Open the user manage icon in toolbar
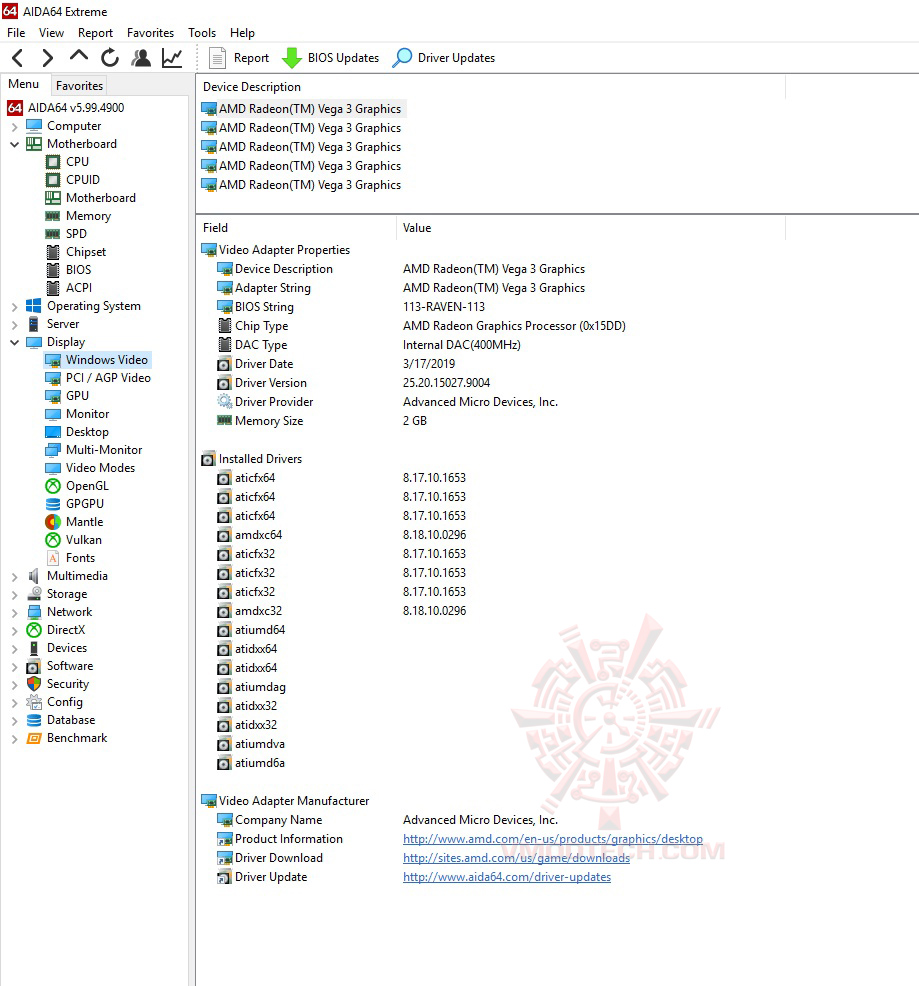The width and height of the screenshot is (919, 986). 141,58
